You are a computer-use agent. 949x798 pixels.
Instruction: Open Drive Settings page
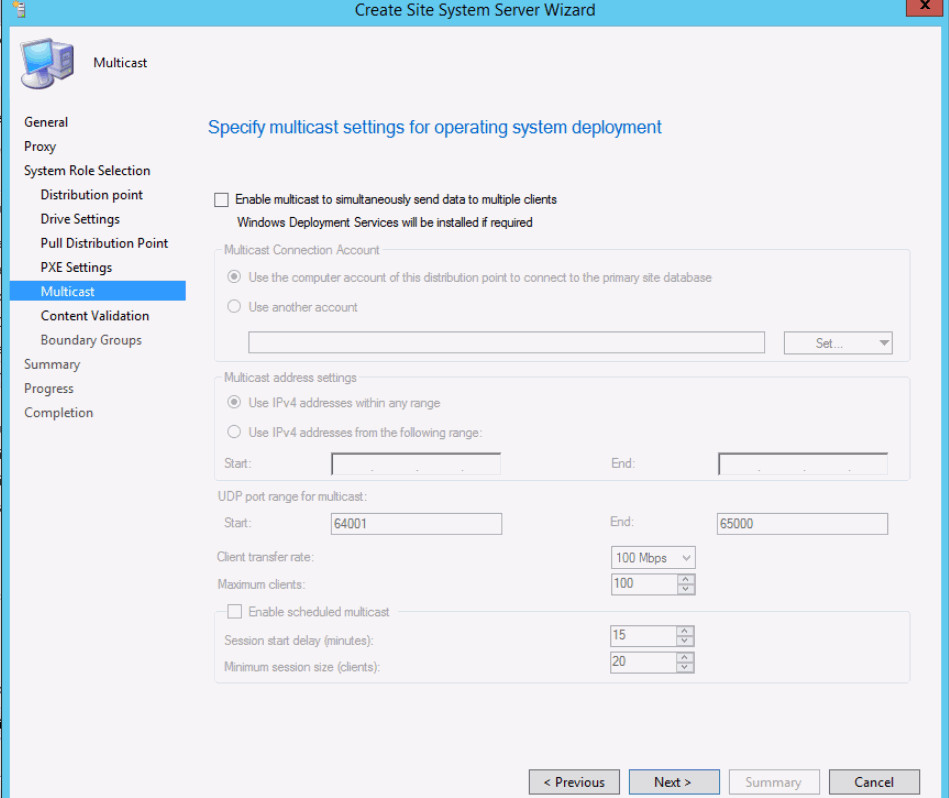coord(80,219)
